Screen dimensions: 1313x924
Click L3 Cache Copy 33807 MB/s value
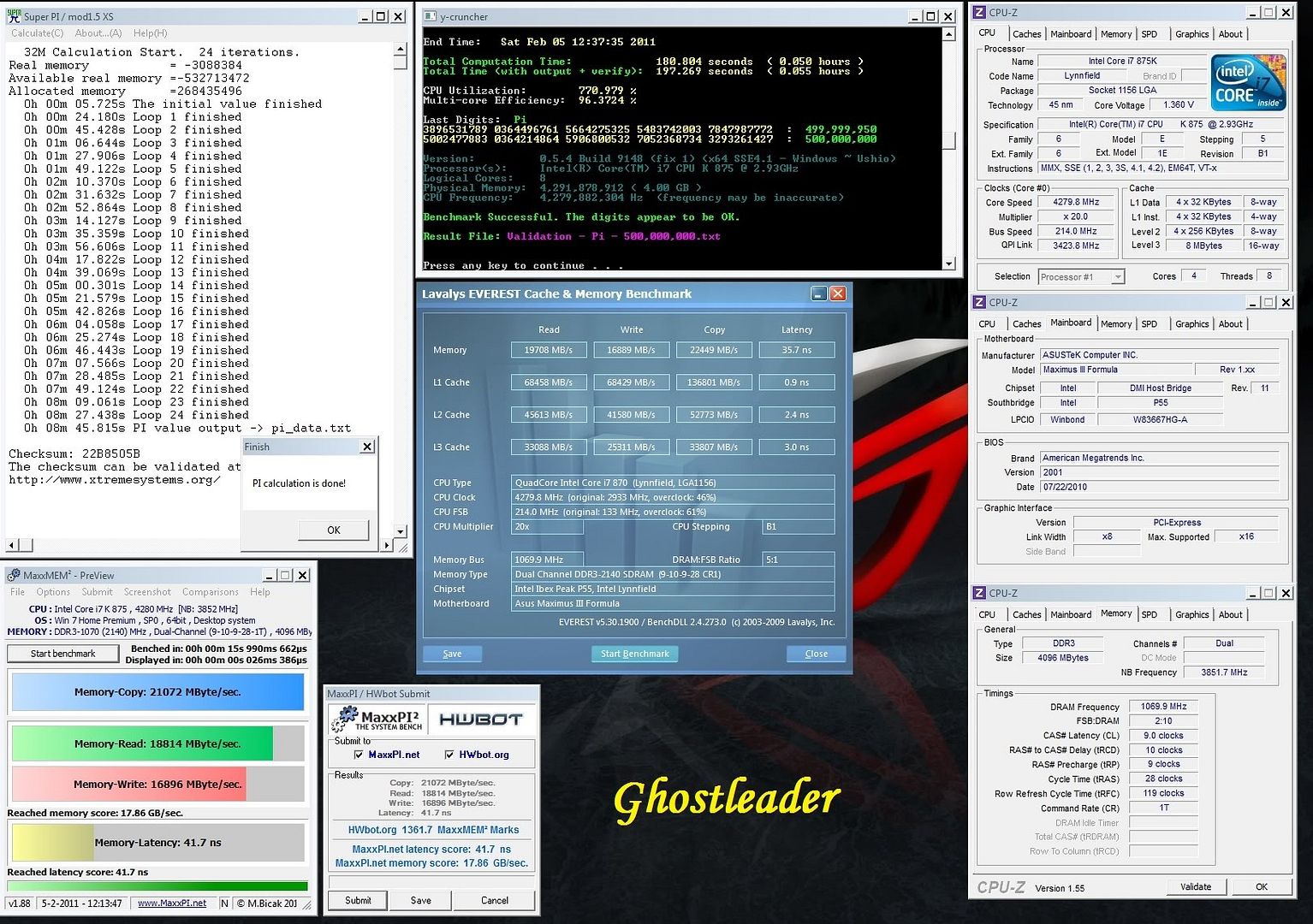714,447
